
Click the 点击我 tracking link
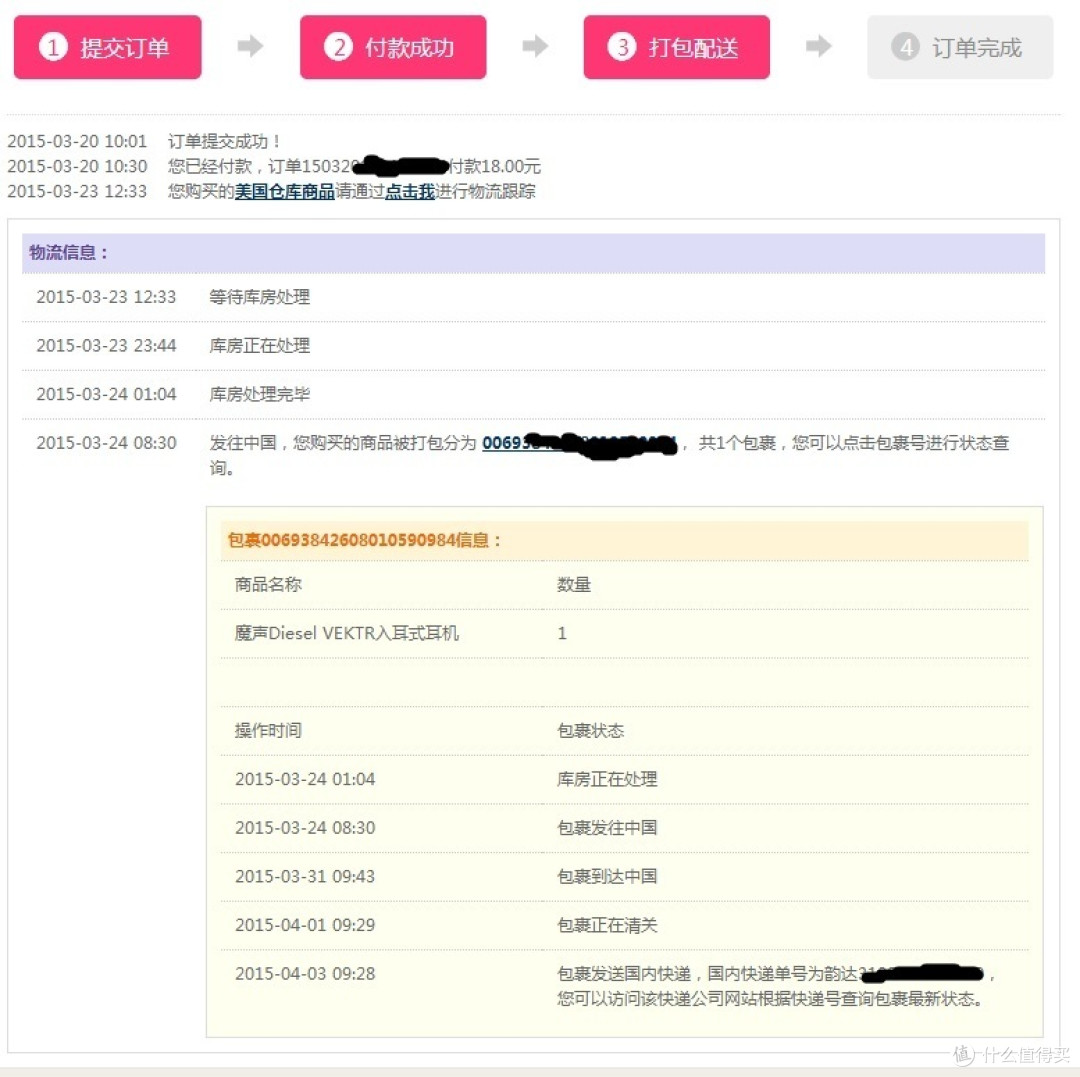click(x=410, y=191)
